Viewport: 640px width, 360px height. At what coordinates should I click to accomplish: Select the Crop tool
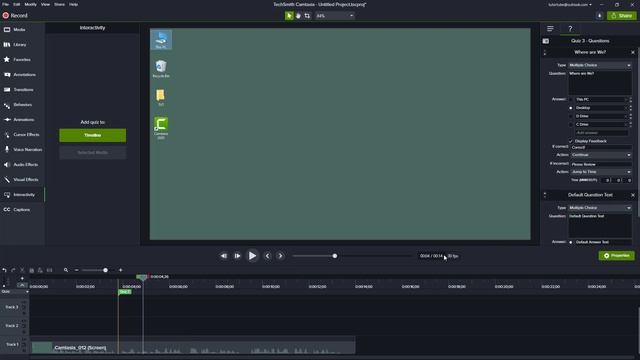tap(307, 16)
